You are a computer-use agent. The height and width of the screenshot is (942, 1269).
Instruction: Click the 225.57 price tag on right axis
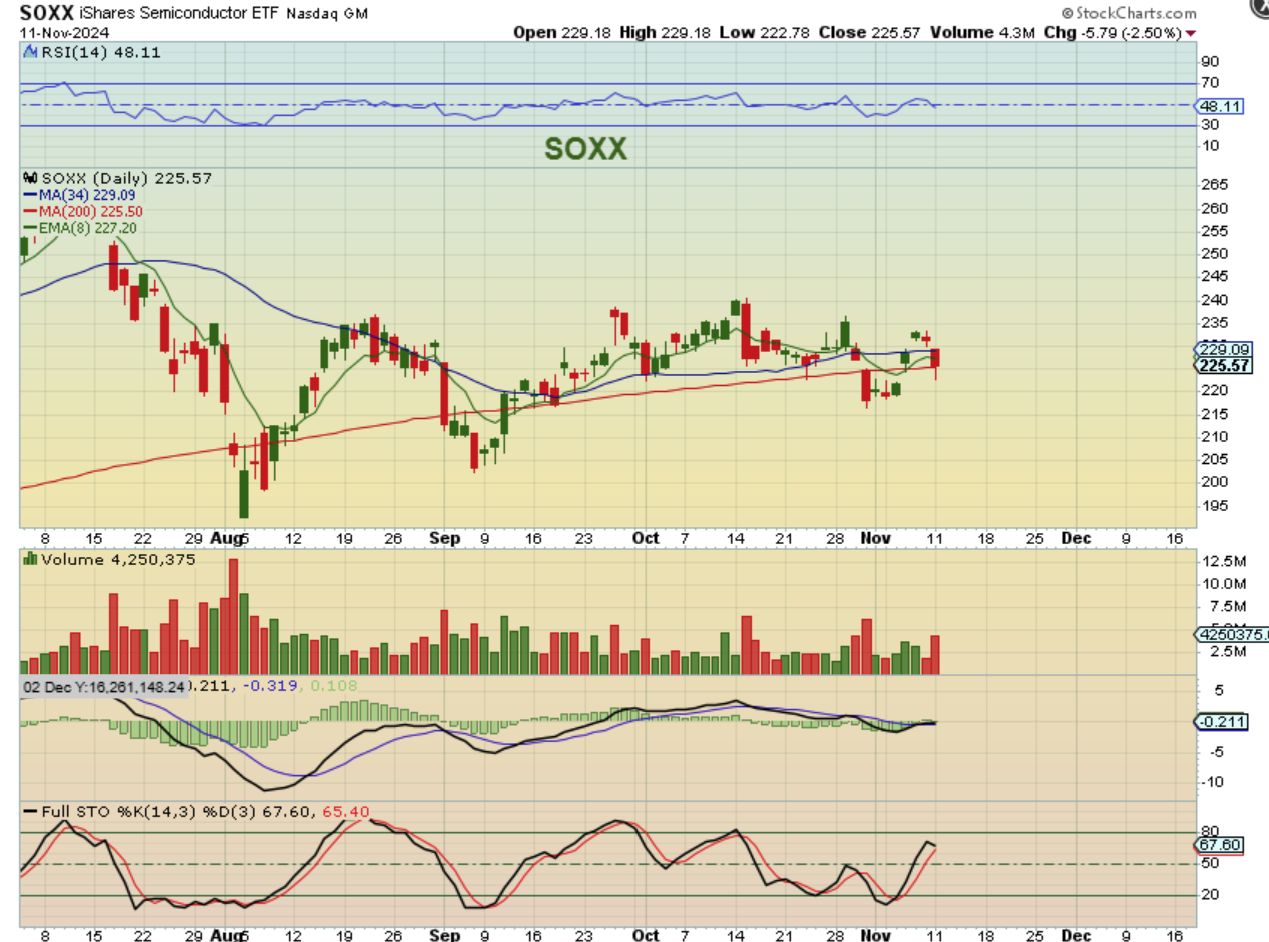(x=1225, y=365)
